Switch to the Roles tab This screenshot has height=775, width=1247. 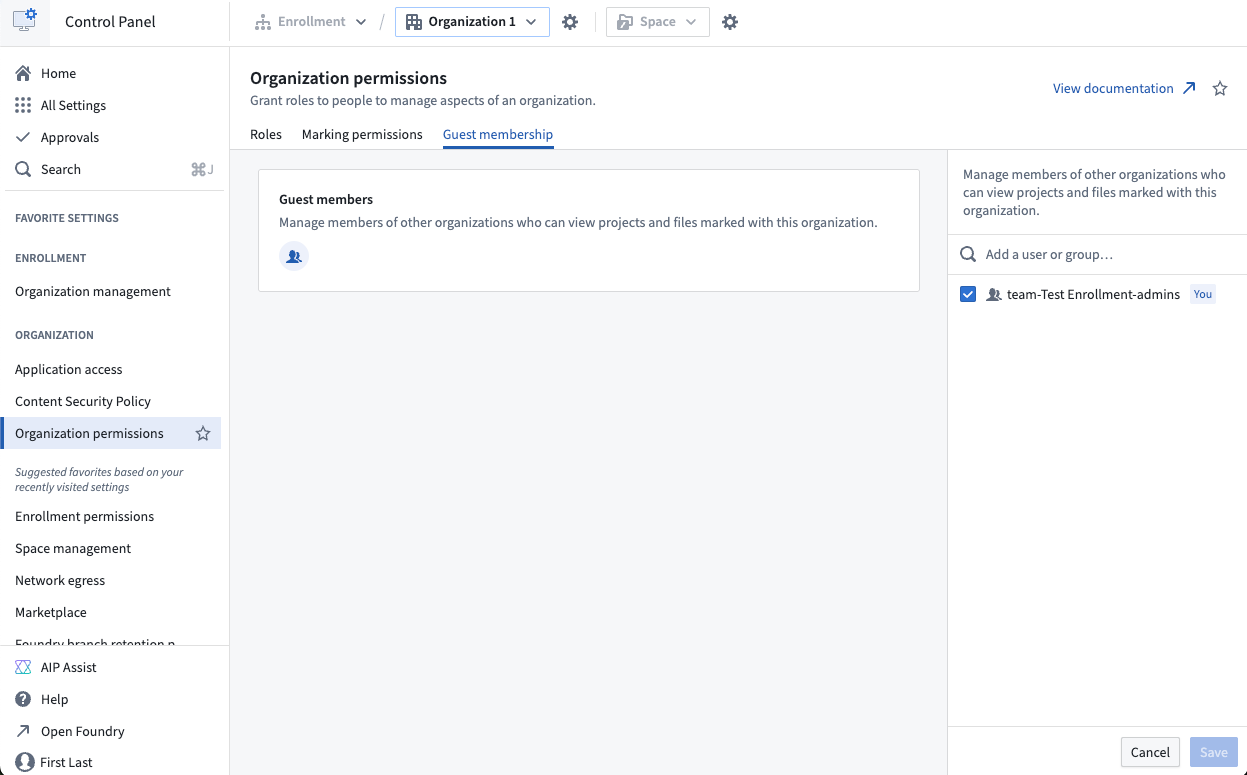(x=266, y=134)
